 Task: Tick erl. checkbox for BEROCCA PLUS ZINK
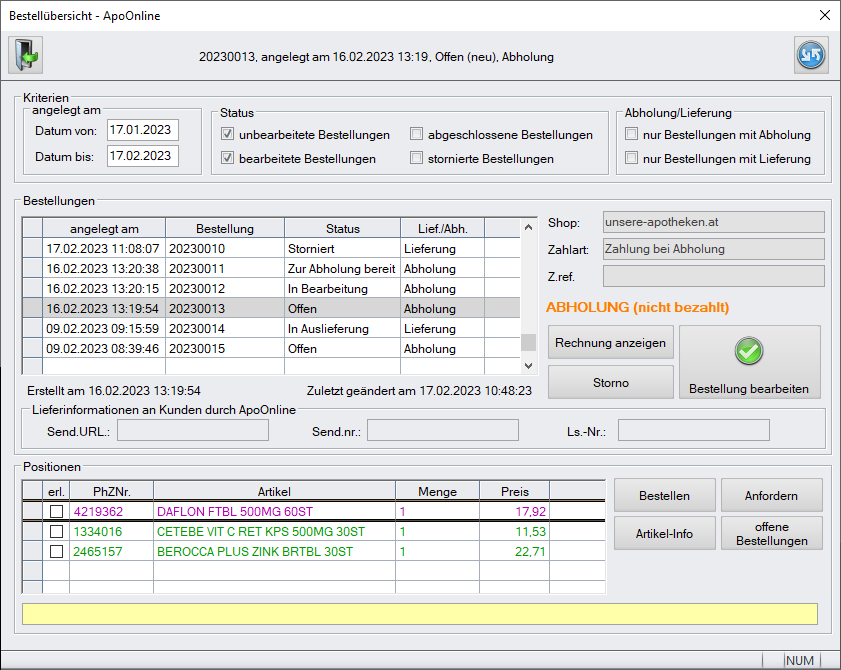(56, 552)
